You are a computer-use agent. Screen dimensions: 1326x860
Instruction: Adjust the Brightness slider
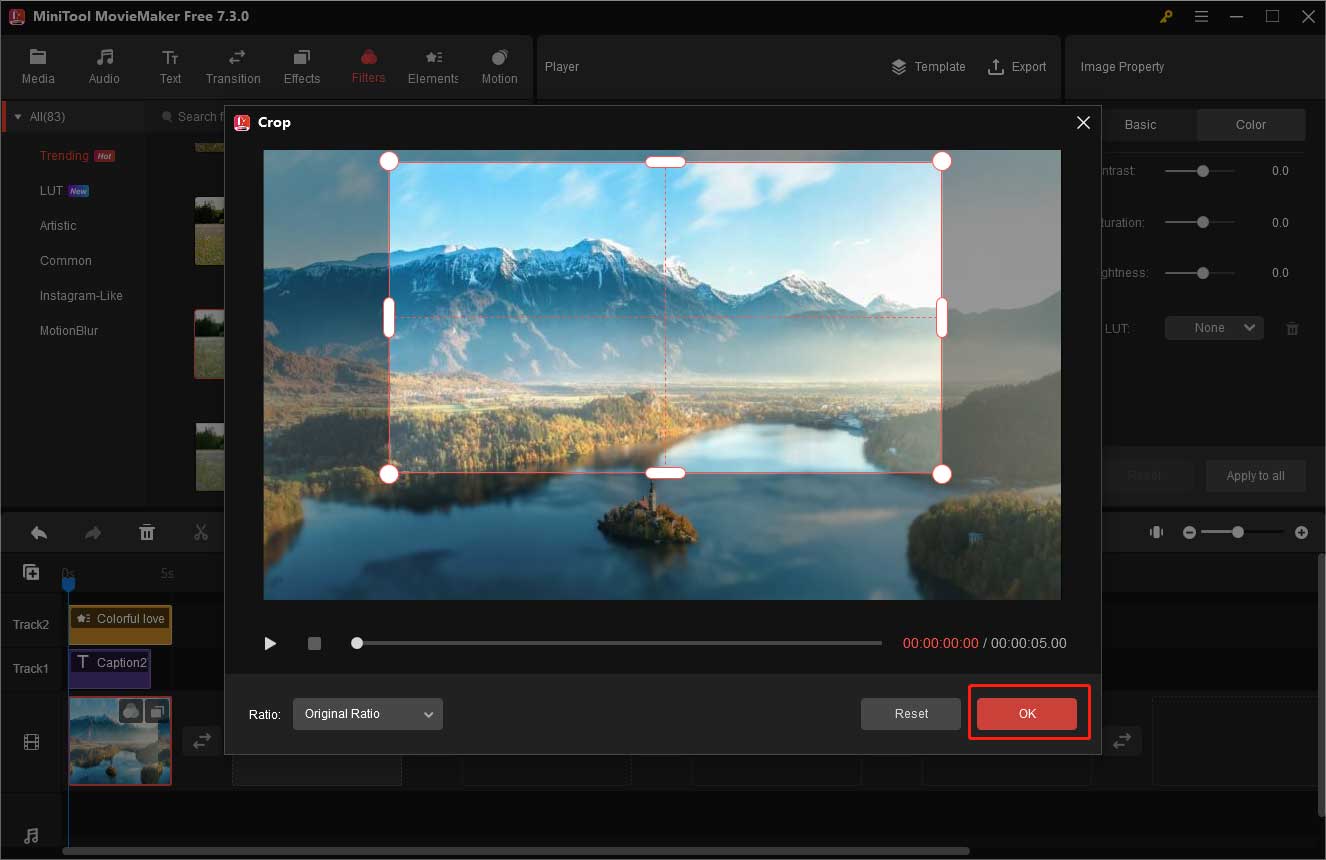(x=1200, y=272)
